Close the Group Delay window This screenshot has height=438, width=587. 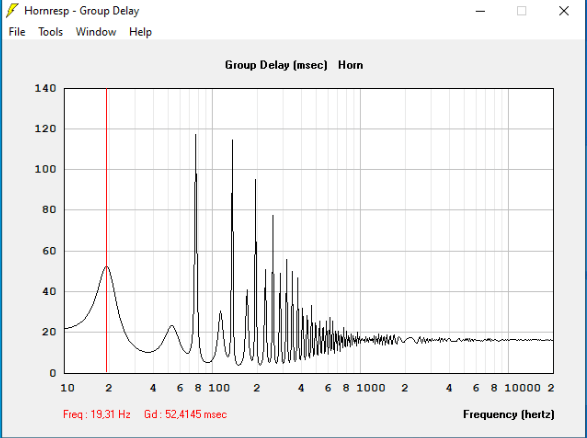564,11
